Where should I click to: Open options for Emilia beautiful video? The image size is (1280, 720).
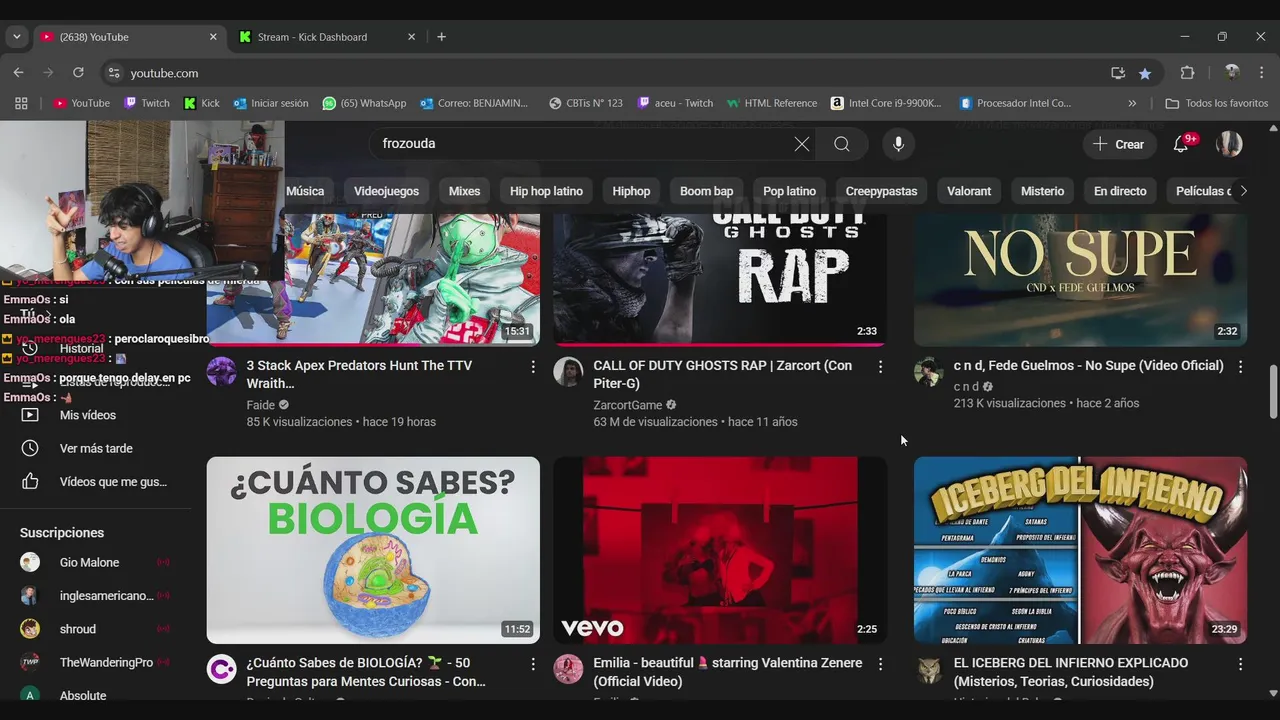[880, 664]
